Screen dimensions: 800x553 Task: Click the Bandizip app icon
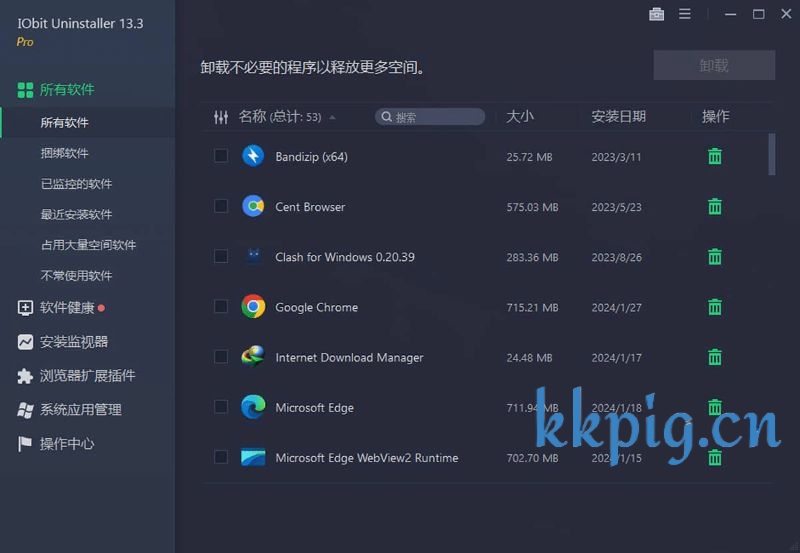click(253, 156)
